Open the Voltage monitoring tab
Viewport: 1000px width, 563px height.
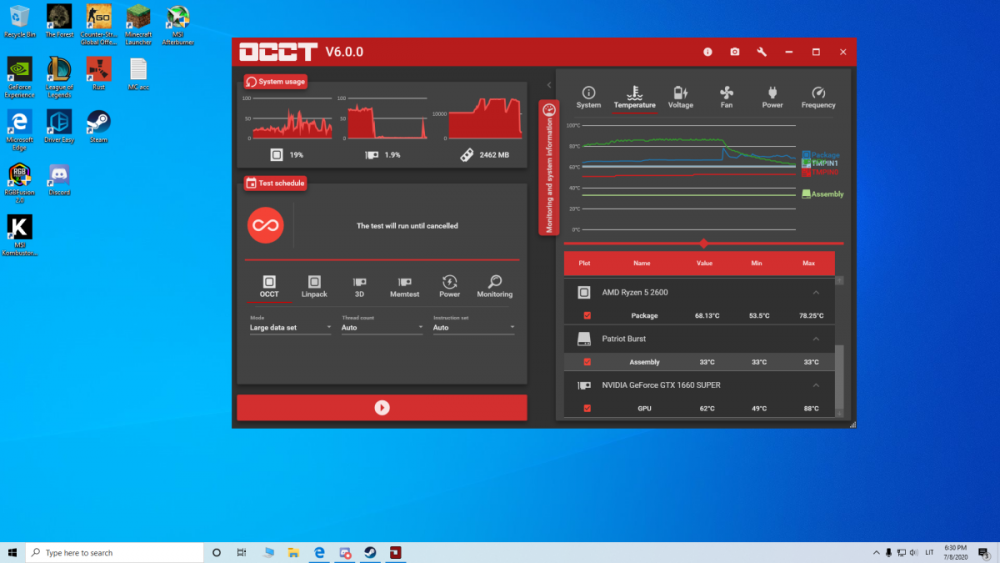click(x=680, y=98)
